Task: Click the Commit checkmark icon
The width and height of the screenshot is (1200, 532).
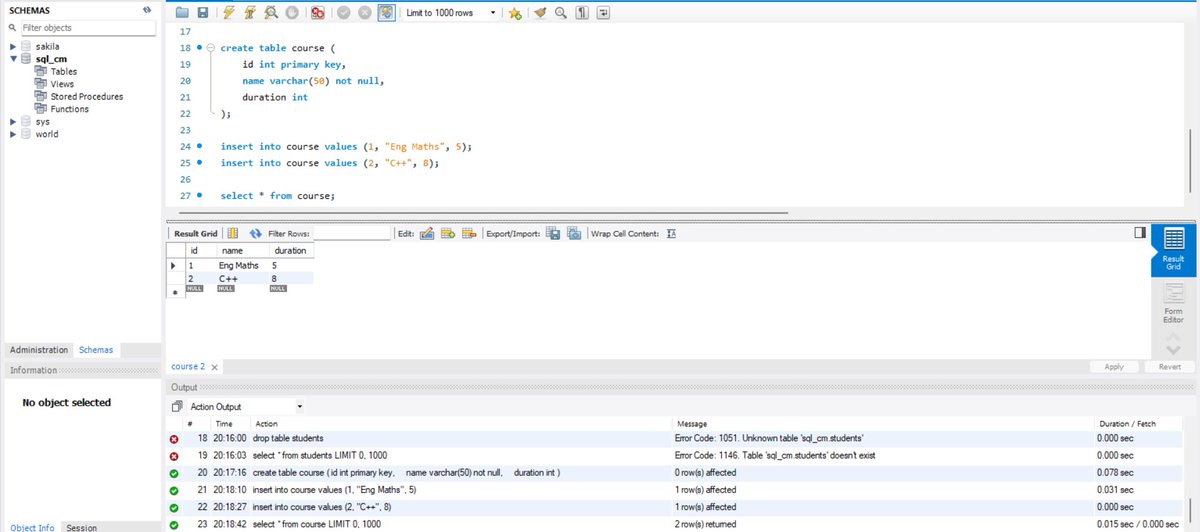Action: (x=343, y=13)
